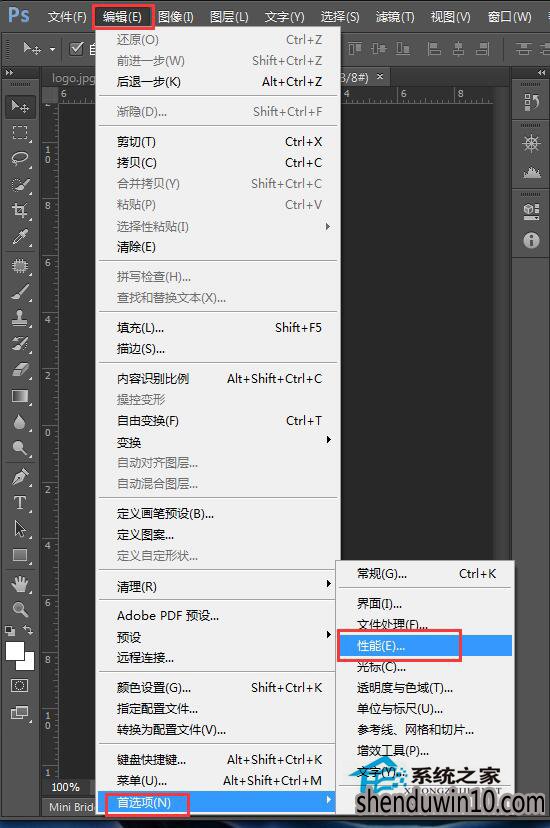Viewport: 550px width, 828px height.
Task: Expand the tool preset picker arrow
Action: 52,50
